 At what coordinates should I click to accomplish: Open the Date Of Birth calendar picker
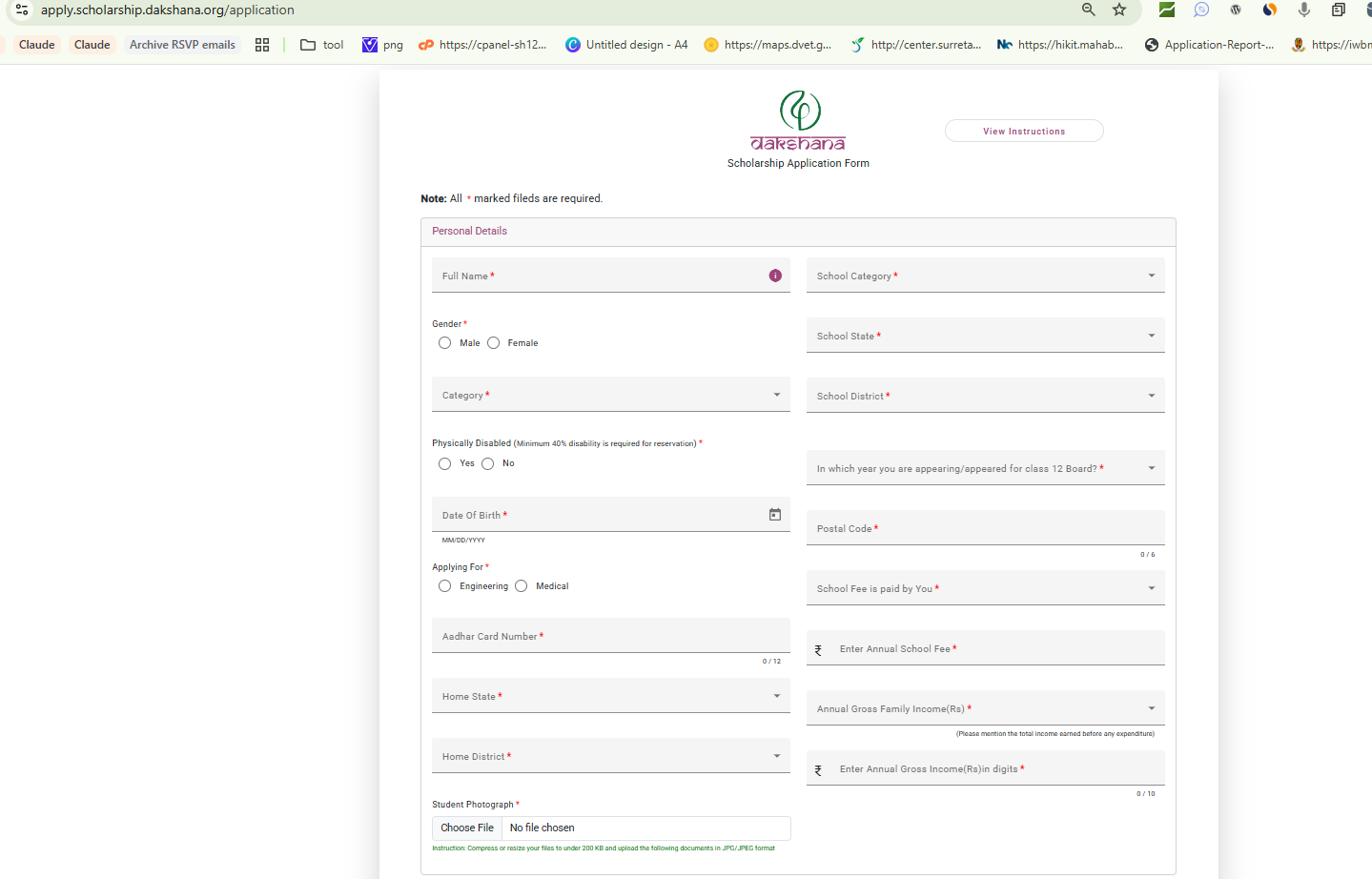(x=775, y=515)
